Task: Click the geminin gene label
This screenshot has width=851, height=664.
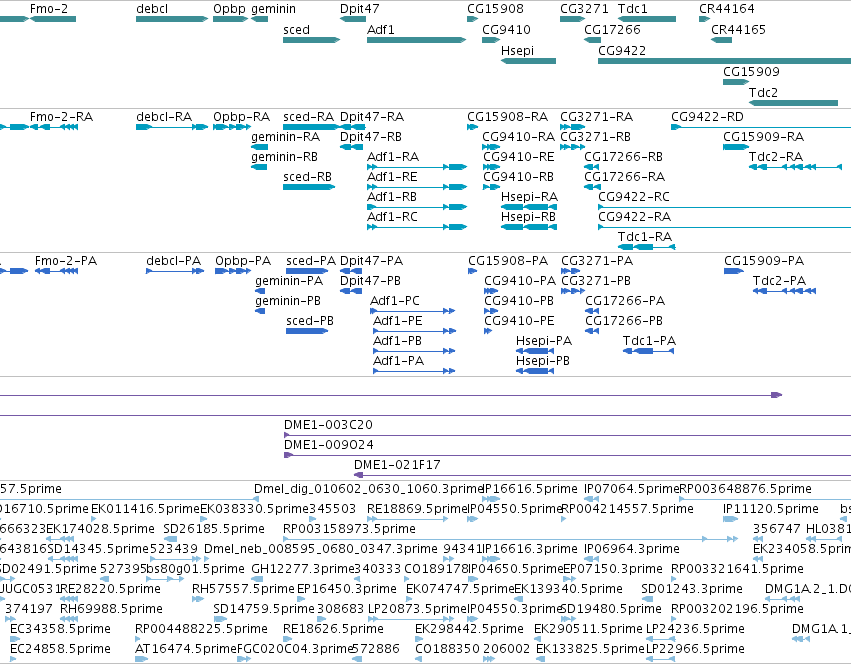Action: coord(273,9)
